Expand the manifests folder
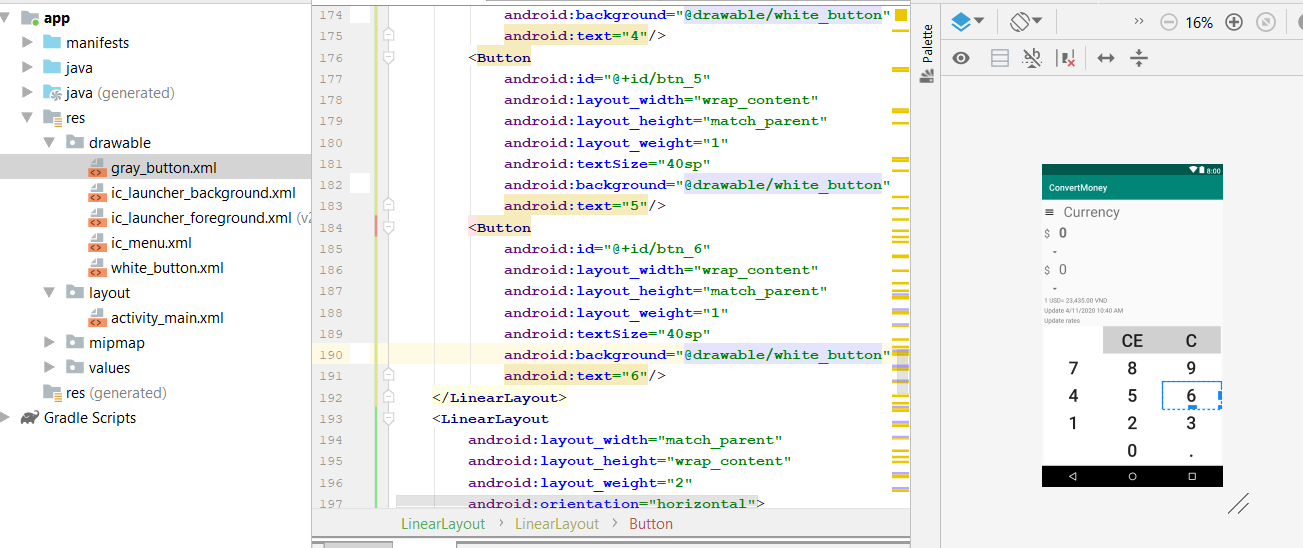1303x548 pixels. 27,43
